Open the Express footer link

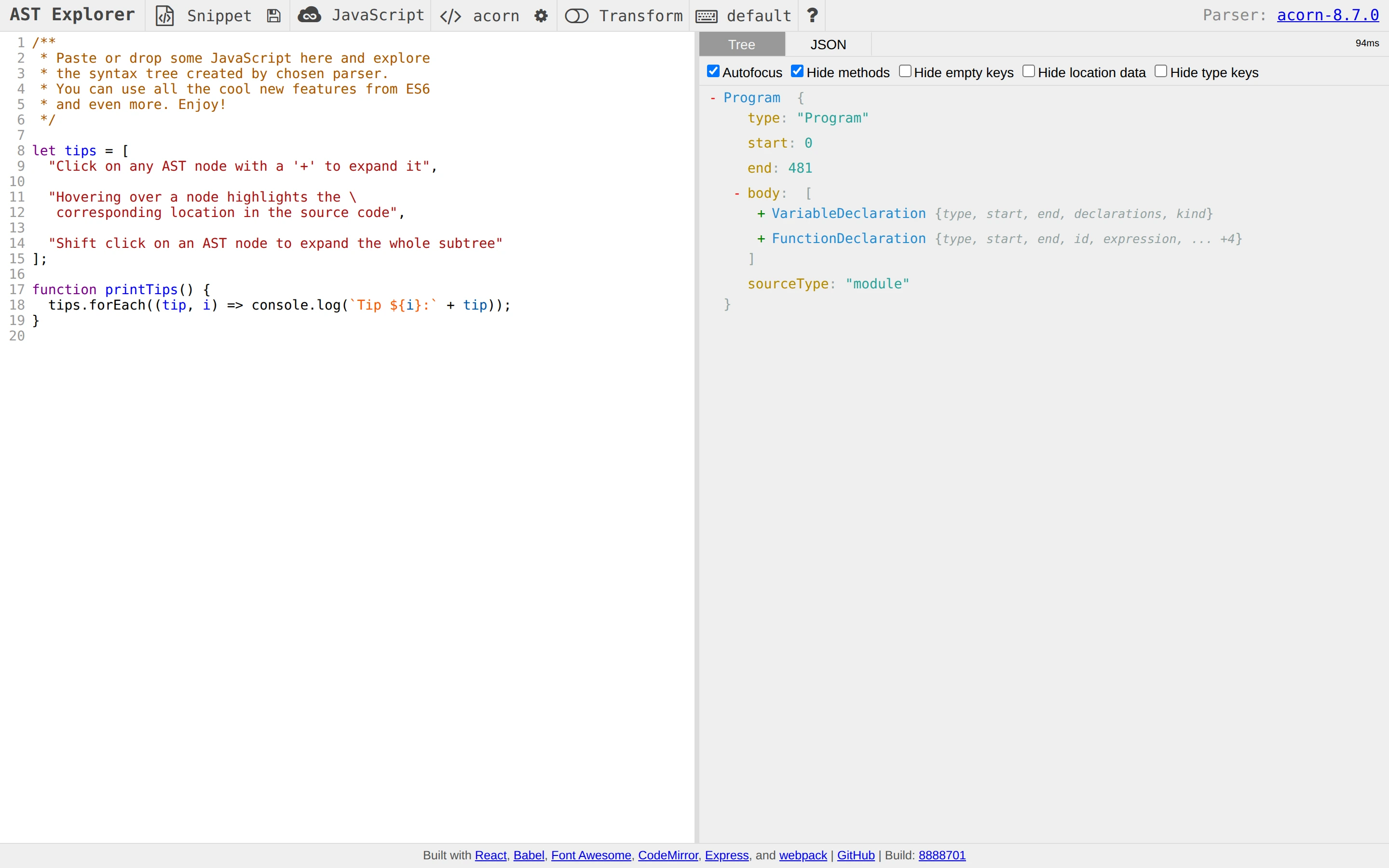click(727, 855)
